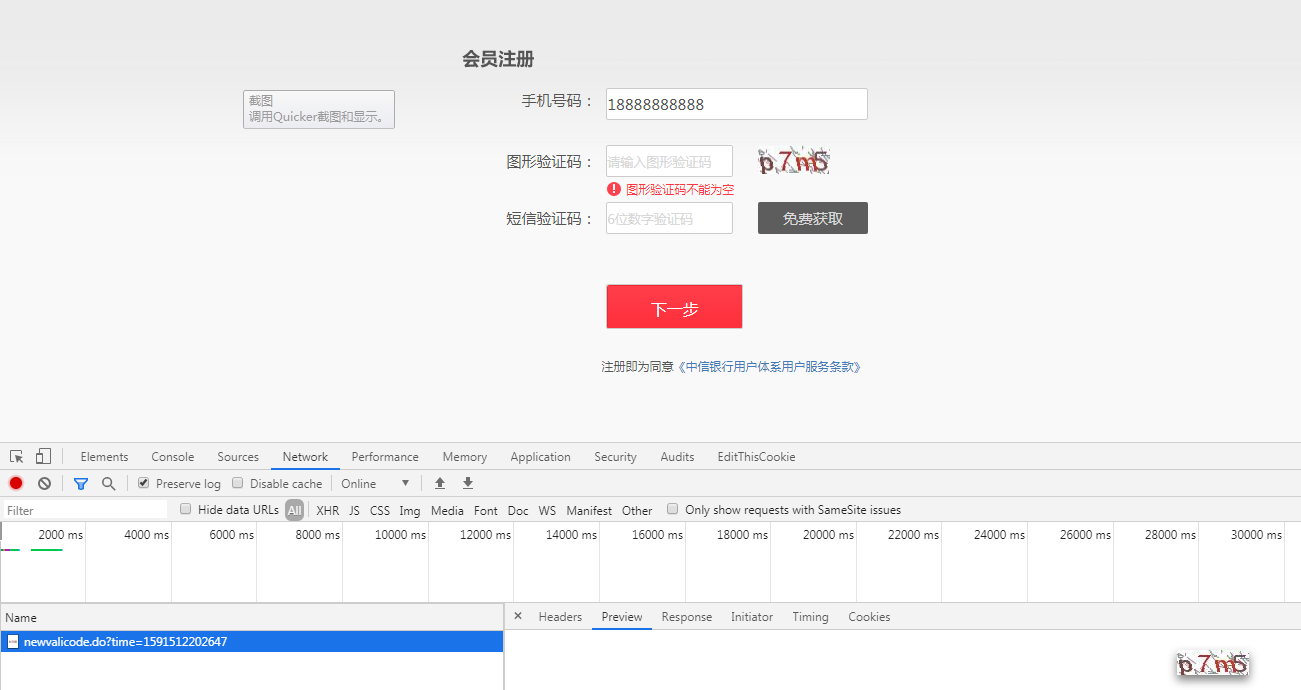Open the 中信银行用户体系用户服务条款 link
The height and width of the screenshot is (690, 1301).
tap(769, 367)
